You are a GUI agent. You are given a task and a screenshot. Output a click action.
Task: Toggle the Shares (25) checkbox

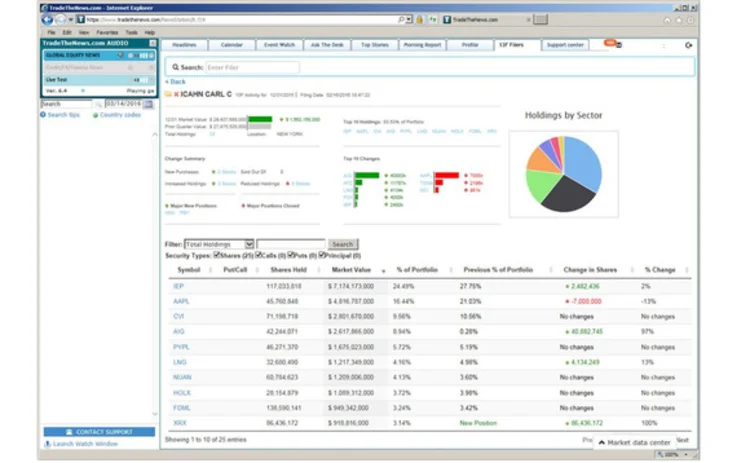click(217, 255)
